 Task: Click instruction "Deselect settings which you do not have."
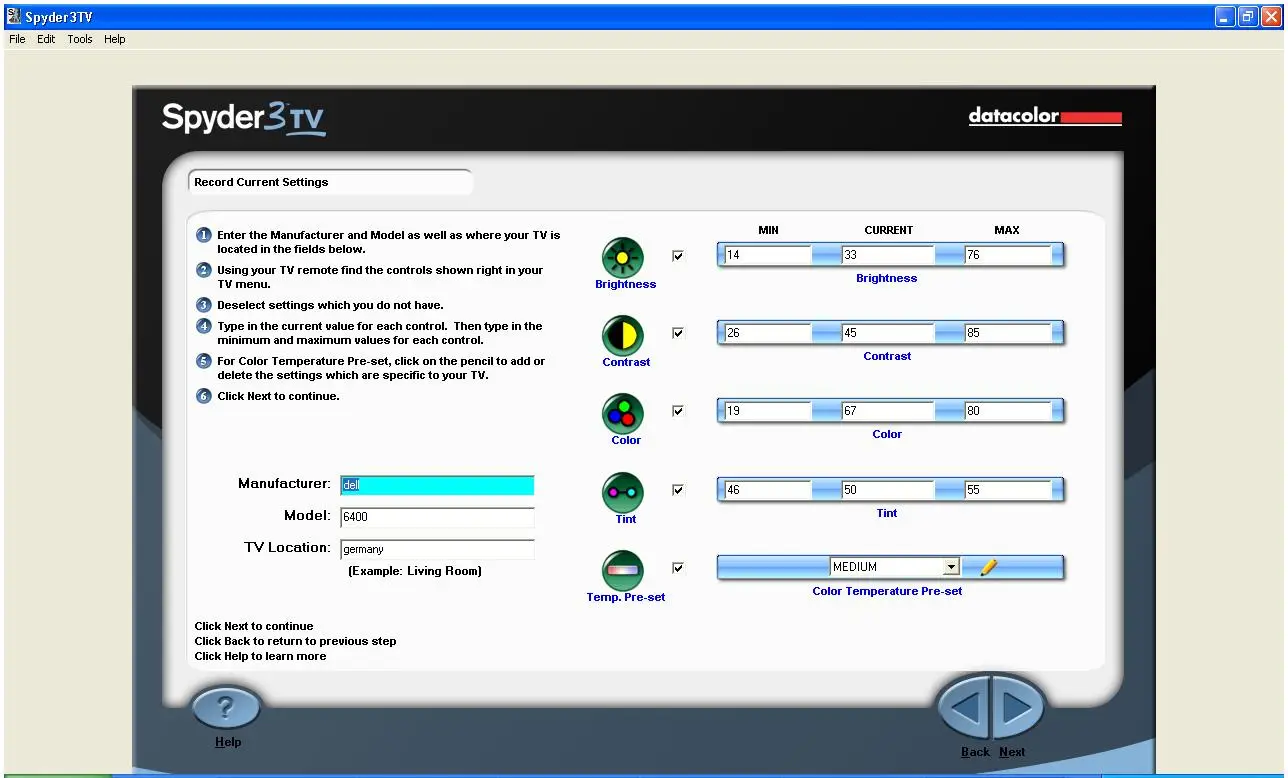(330, 305)
